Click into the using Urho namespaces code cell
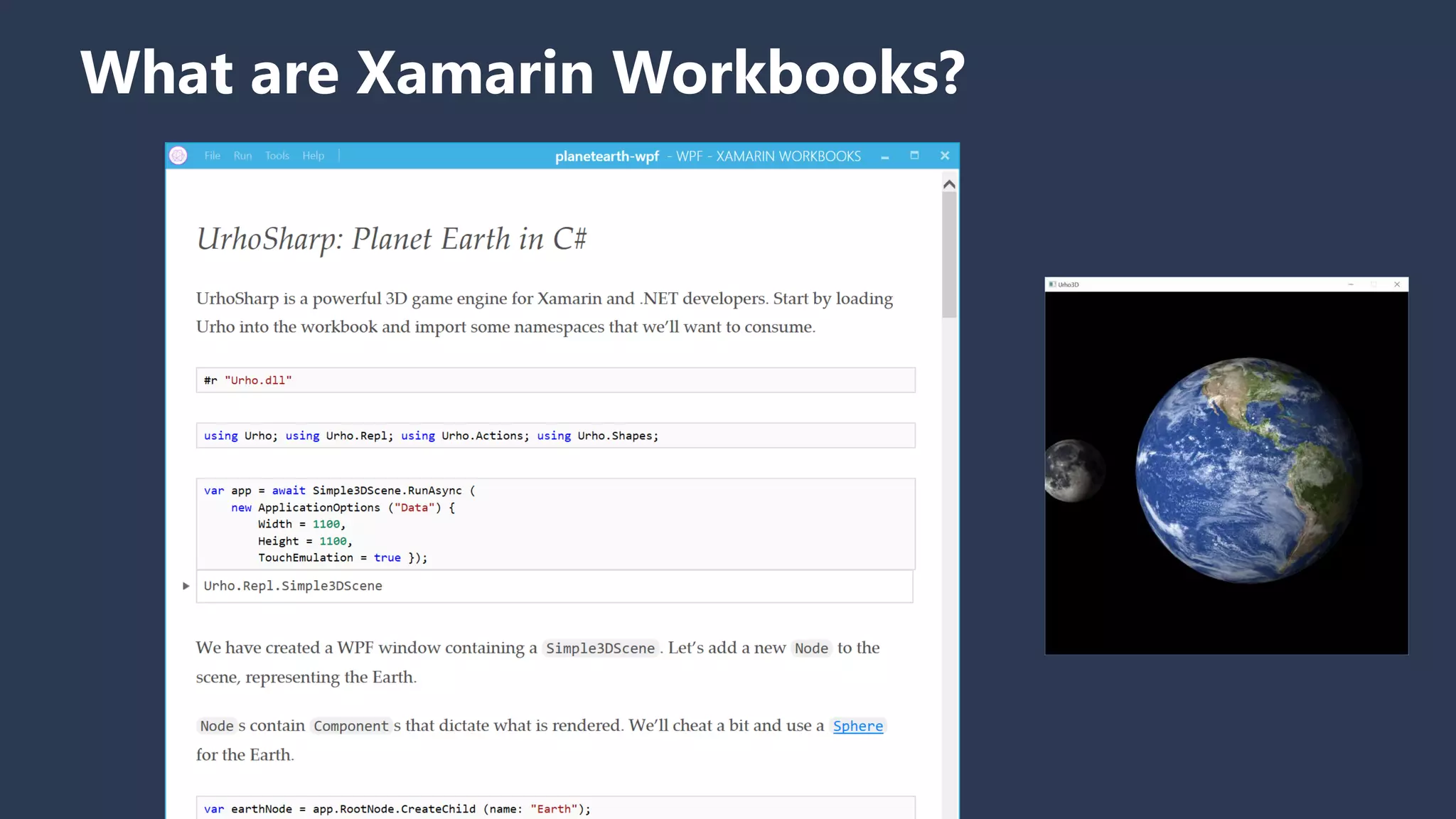Image resolution: width=1456 pixels, height=819 pixels. click(x=555, y=436)
